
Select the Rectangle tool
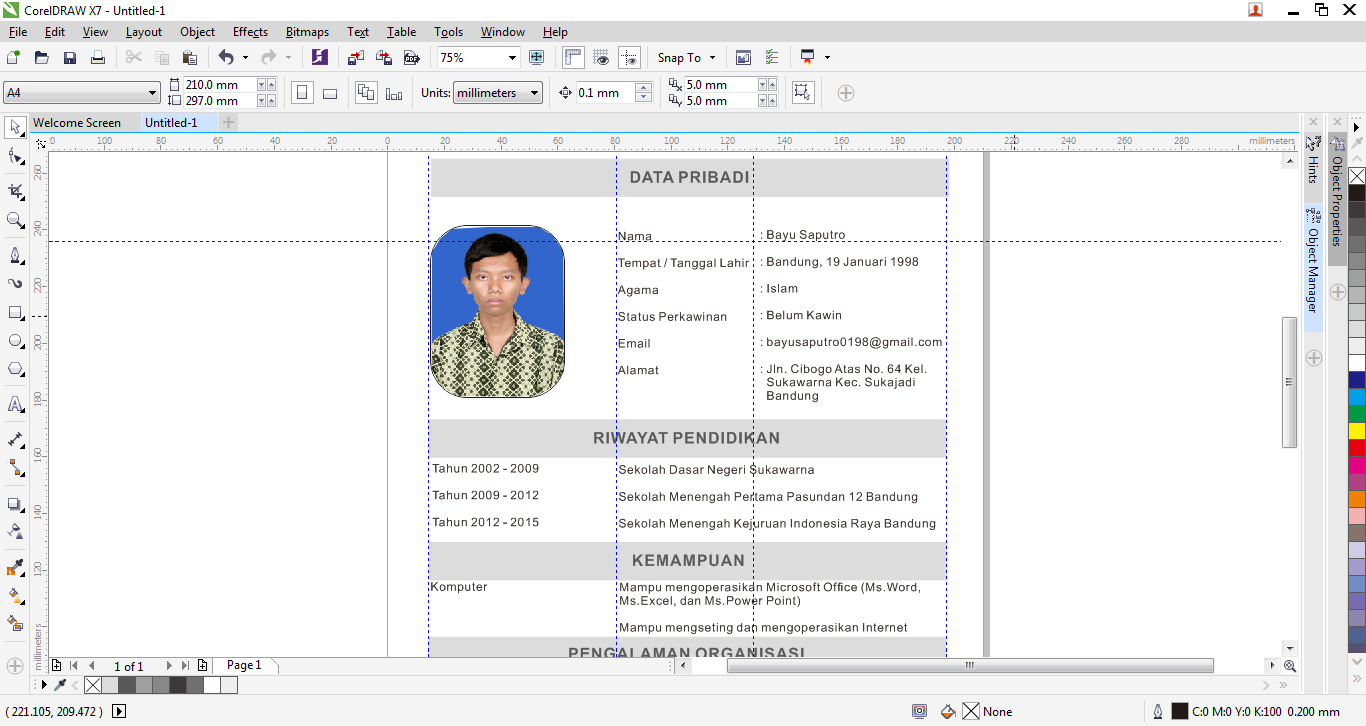click(14, 312)
